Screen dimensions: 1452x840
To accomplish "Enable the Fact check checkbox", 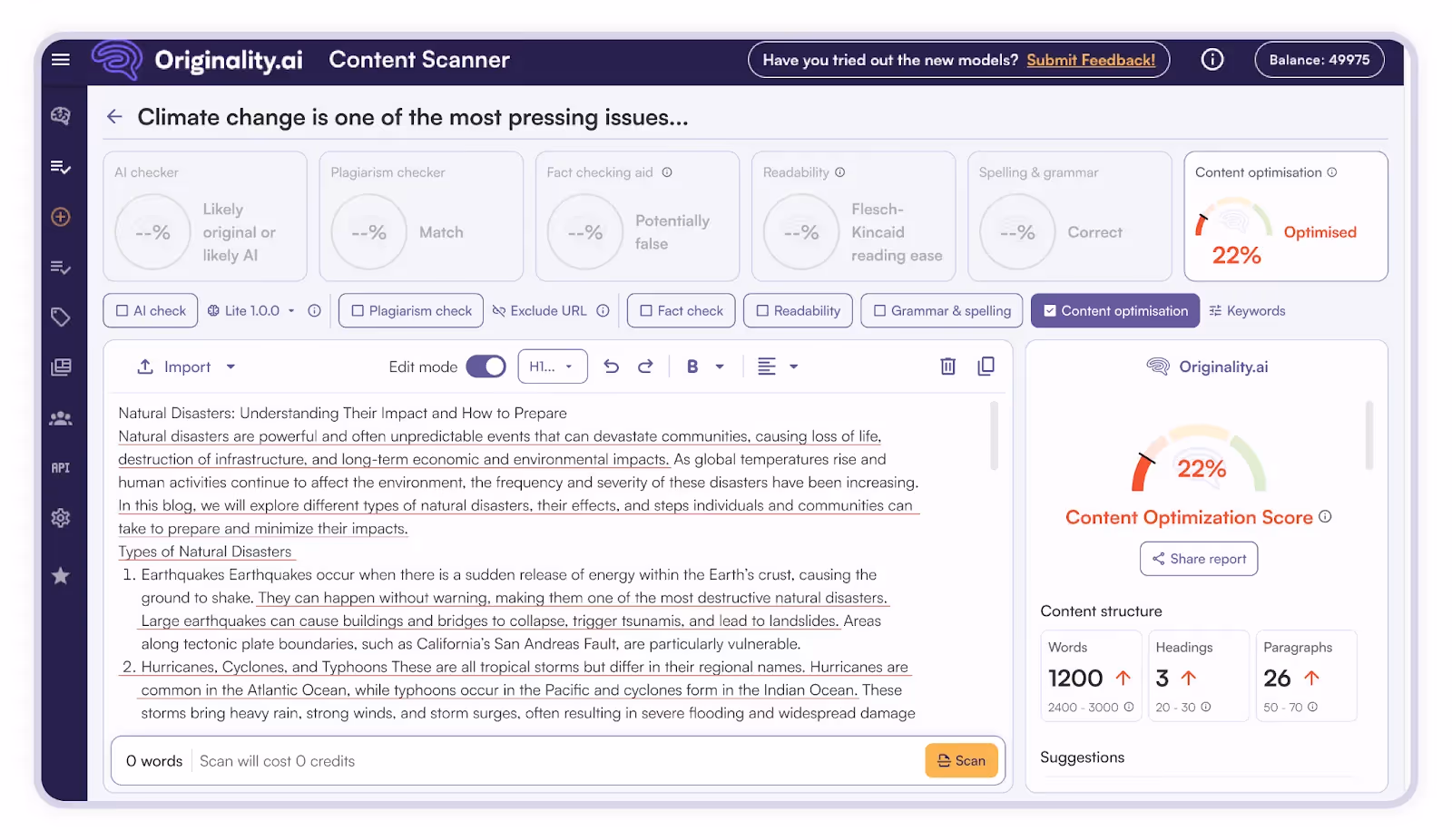I will click(x=646, y=310).
